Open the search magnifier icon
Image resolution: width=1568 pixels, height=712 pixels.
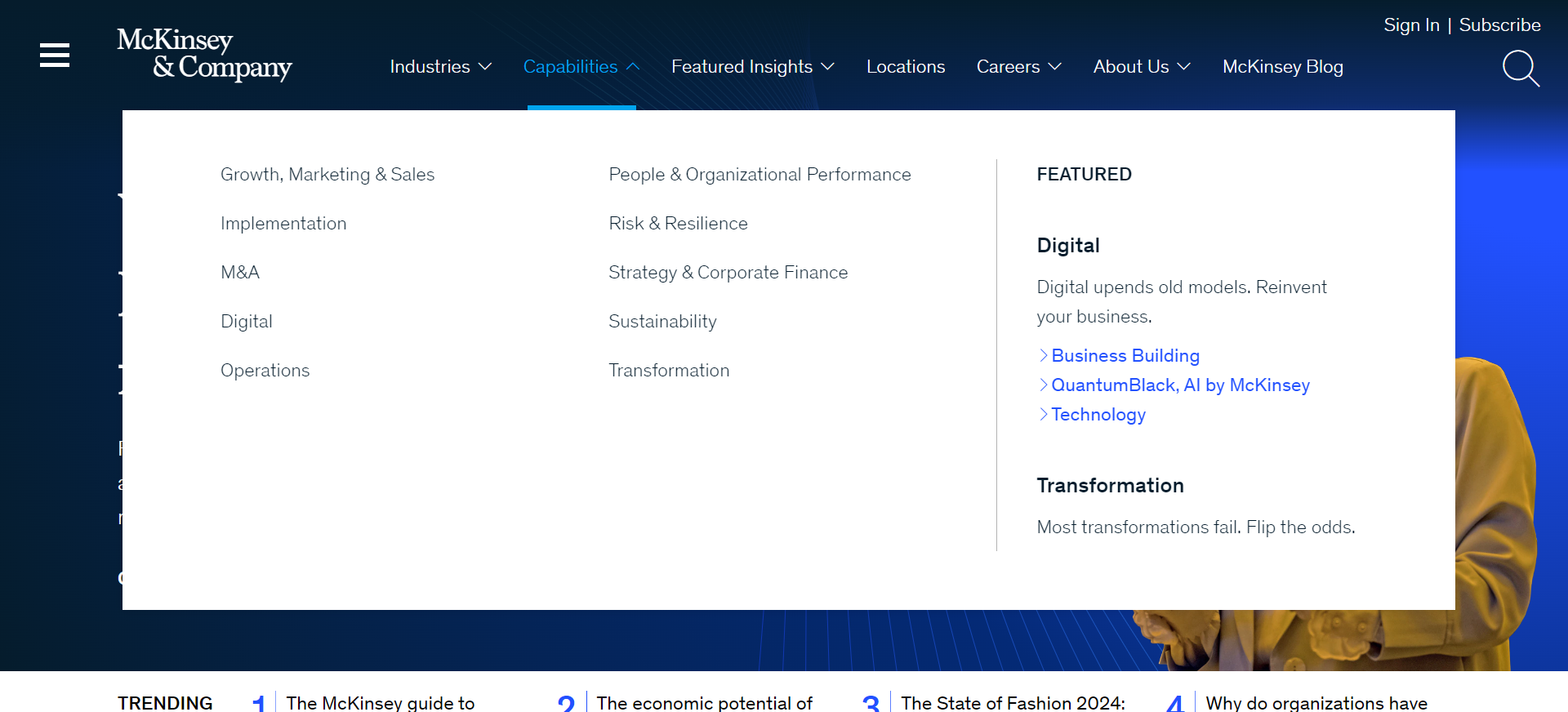[x=1521, y=69]
